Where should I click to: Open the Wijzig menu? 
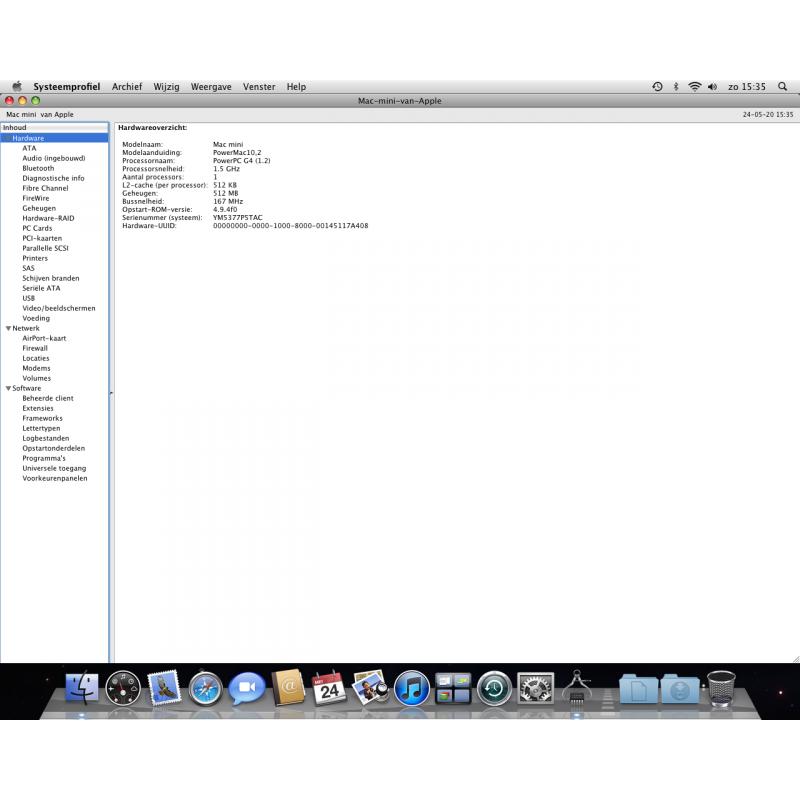click(x=166, y=87)
